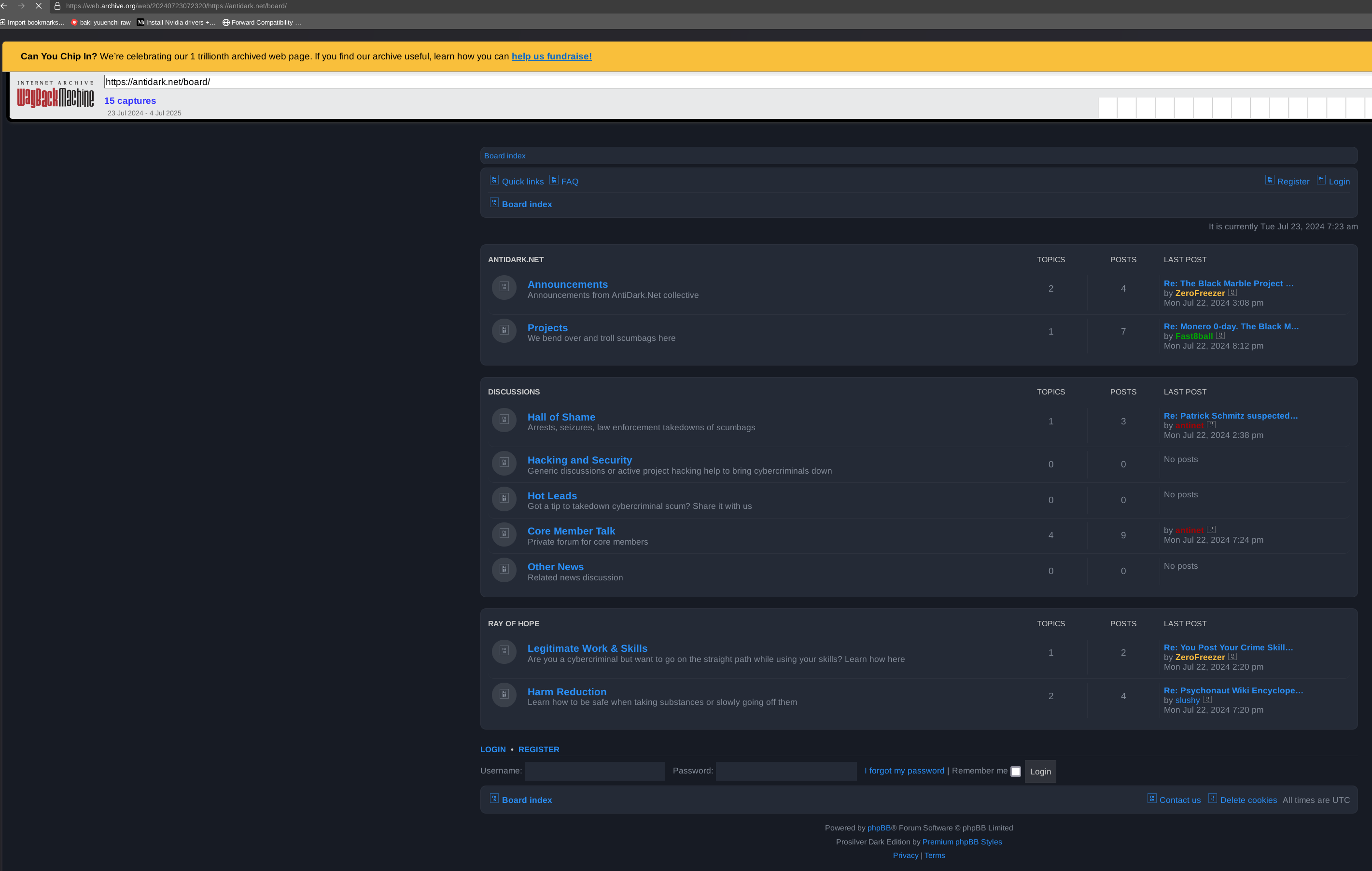Click the Announcements forum status icon
The image size is (1372, 871).
click(x=504, y=287)
